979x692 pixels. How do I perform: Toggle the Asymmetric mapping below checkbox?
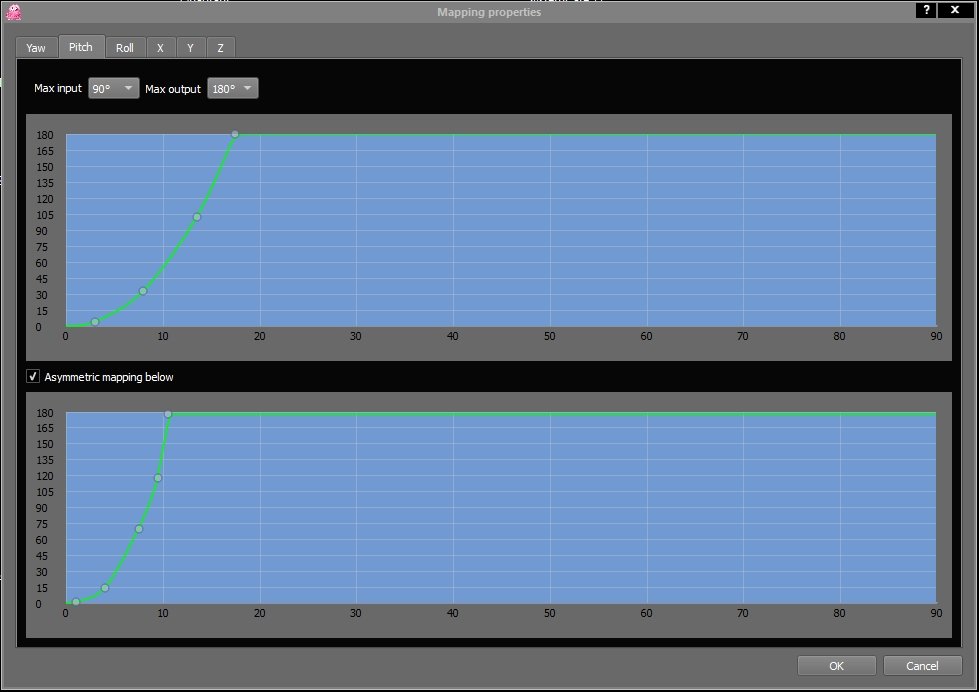[x=33, y=377]
